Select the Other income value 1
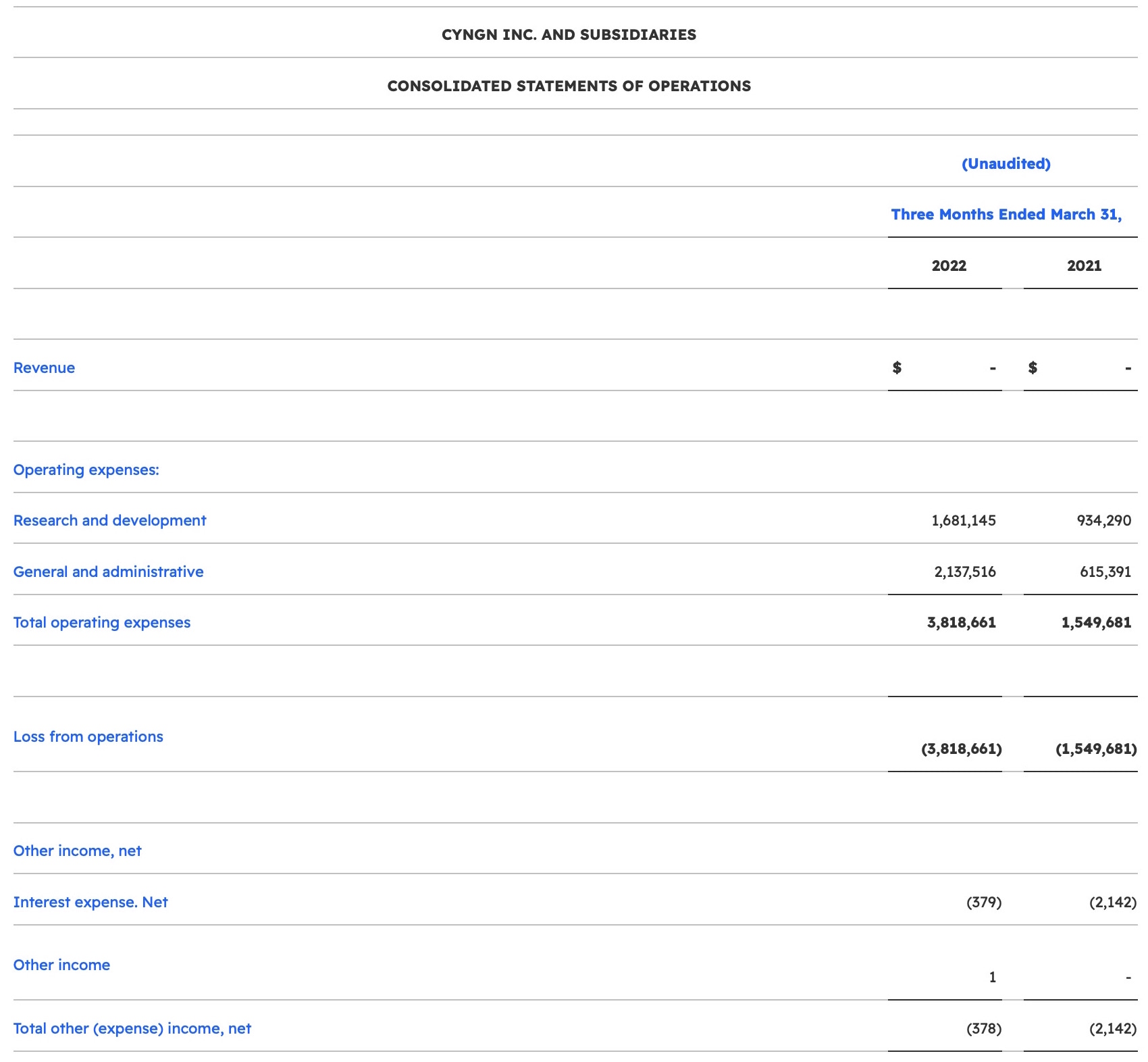 pyautogui.click(x=992, y=977)
